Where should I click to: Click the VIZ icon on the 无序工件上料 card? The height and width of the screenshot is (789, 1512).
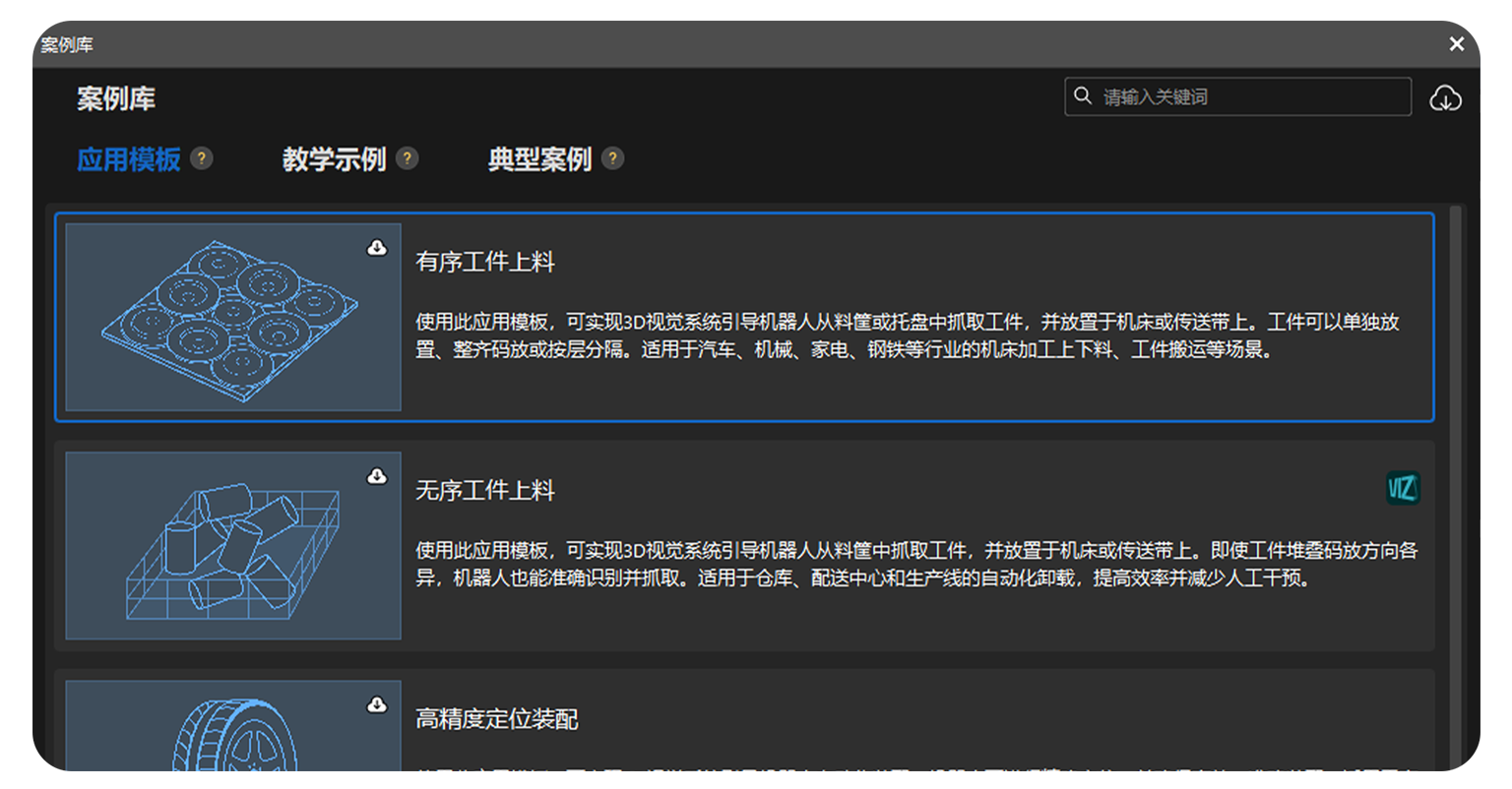coord(1404,489)
